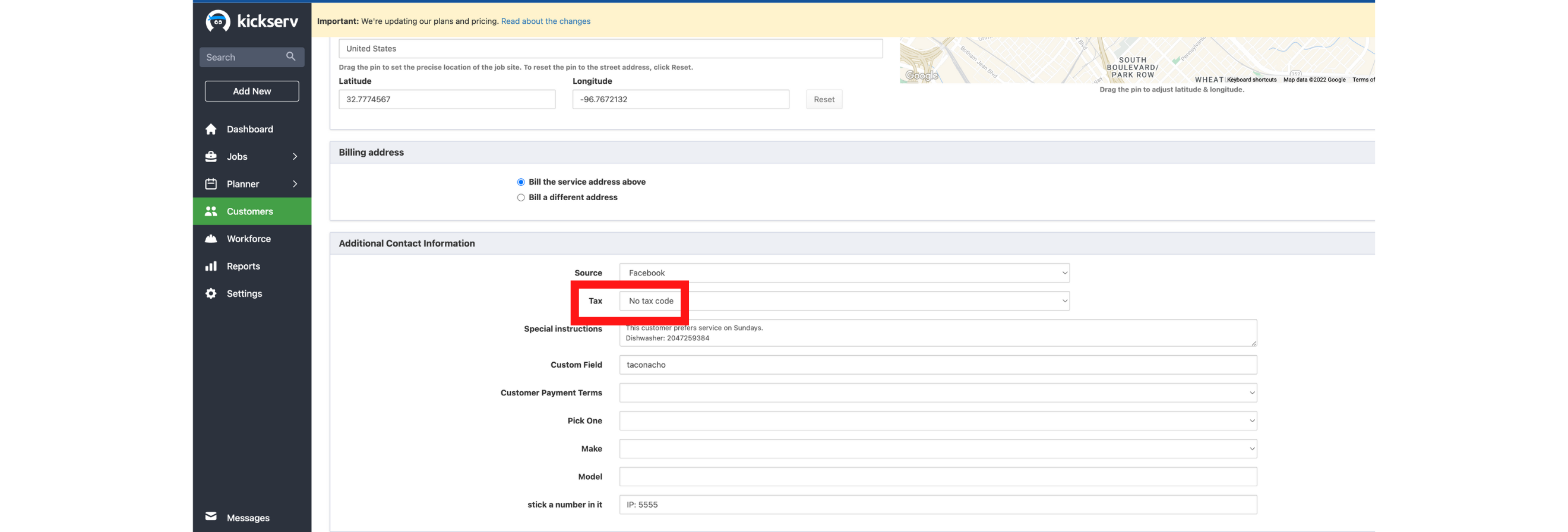The image size is (1568, 532).
Task: Click the Workforce hard hat icon
Action: click(211, 239)
